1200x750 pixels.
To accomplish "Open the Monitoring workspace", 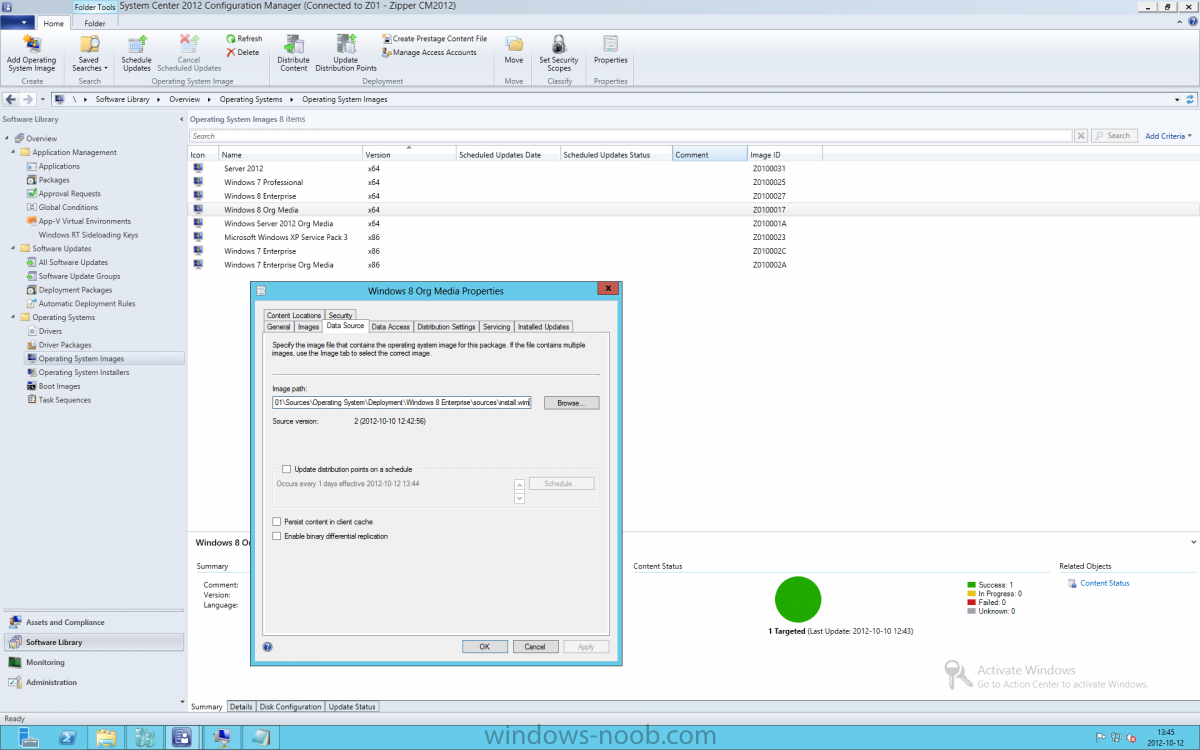I will click(x=92, y=662).
